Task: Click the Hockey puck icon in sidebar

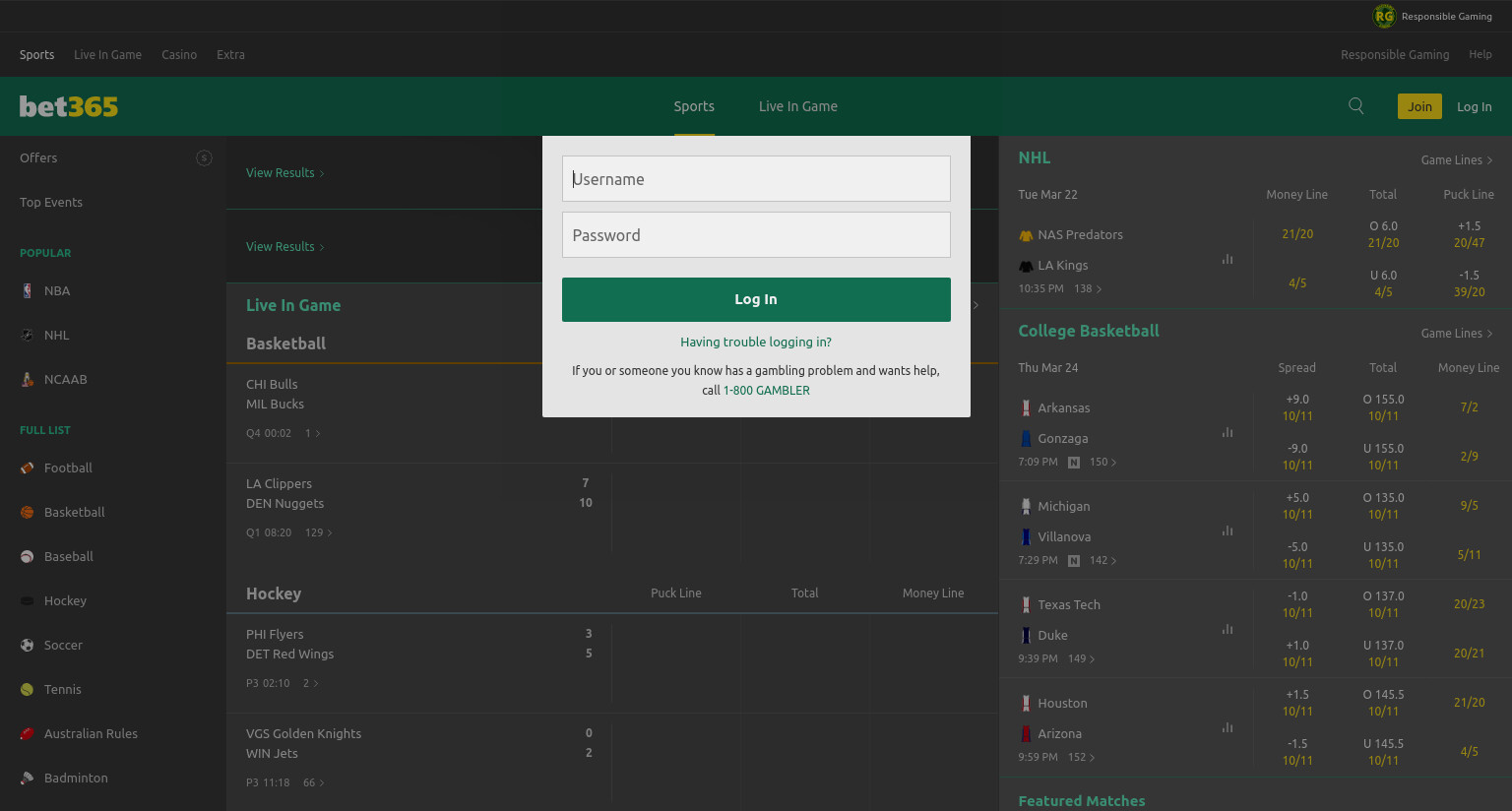Action: point(27,600)
